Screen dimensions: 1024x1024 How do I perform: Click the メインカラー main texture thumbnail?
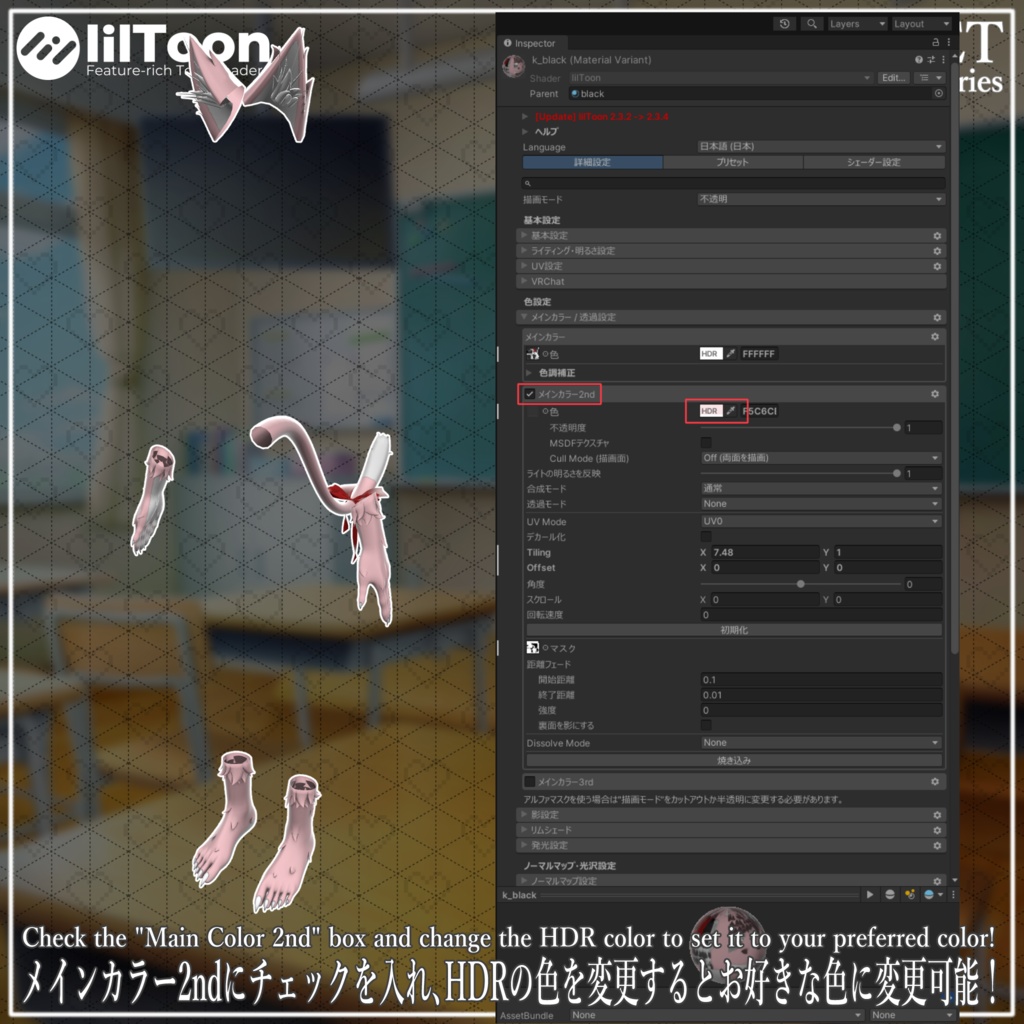tap(533, 354)
